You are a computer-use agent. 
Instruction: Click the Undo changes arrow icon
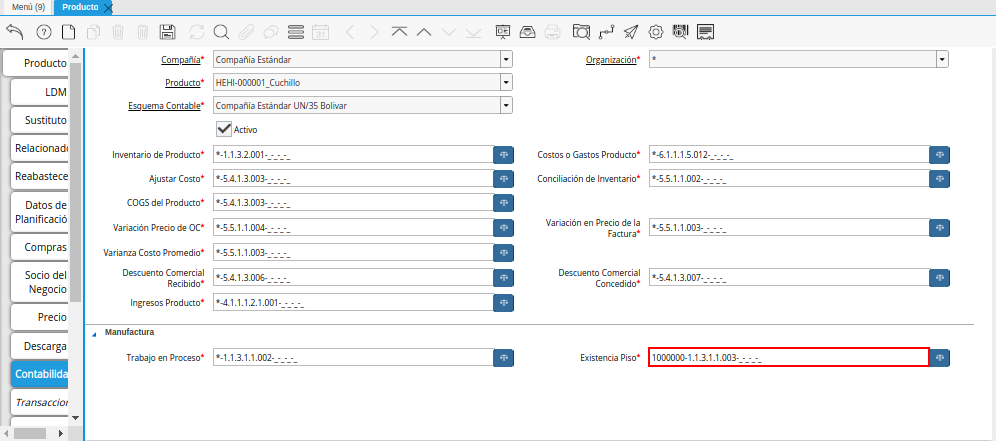pyautogui.click(x=15, y=32)
